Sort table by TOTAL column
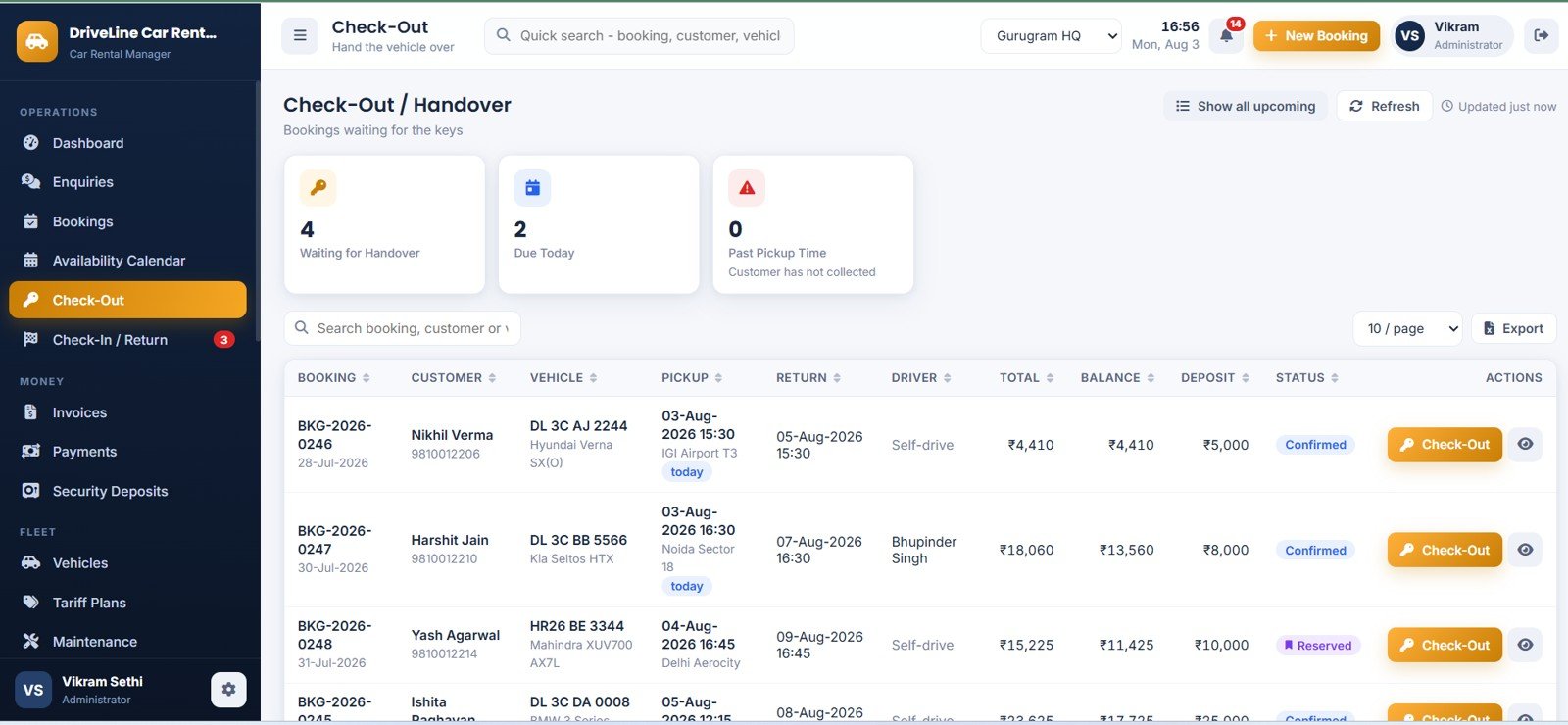The height and width of the screenshot is (725, 1568). pos(1026,378)
